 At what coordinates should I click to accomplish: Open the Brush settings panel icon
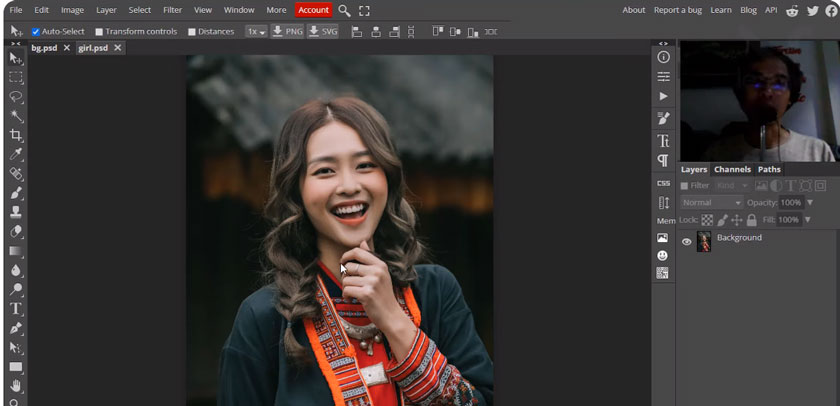[x=663, y=118]
